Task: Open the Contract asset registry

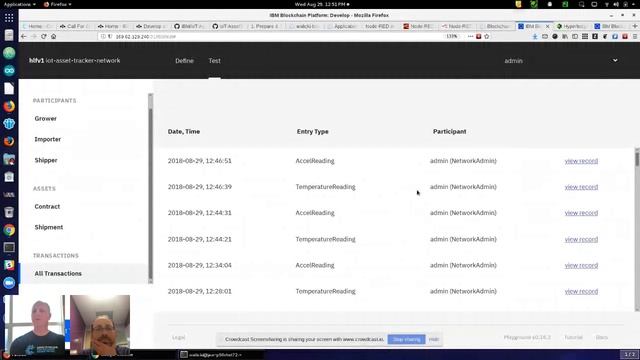Action: click(x=47, y=207)
